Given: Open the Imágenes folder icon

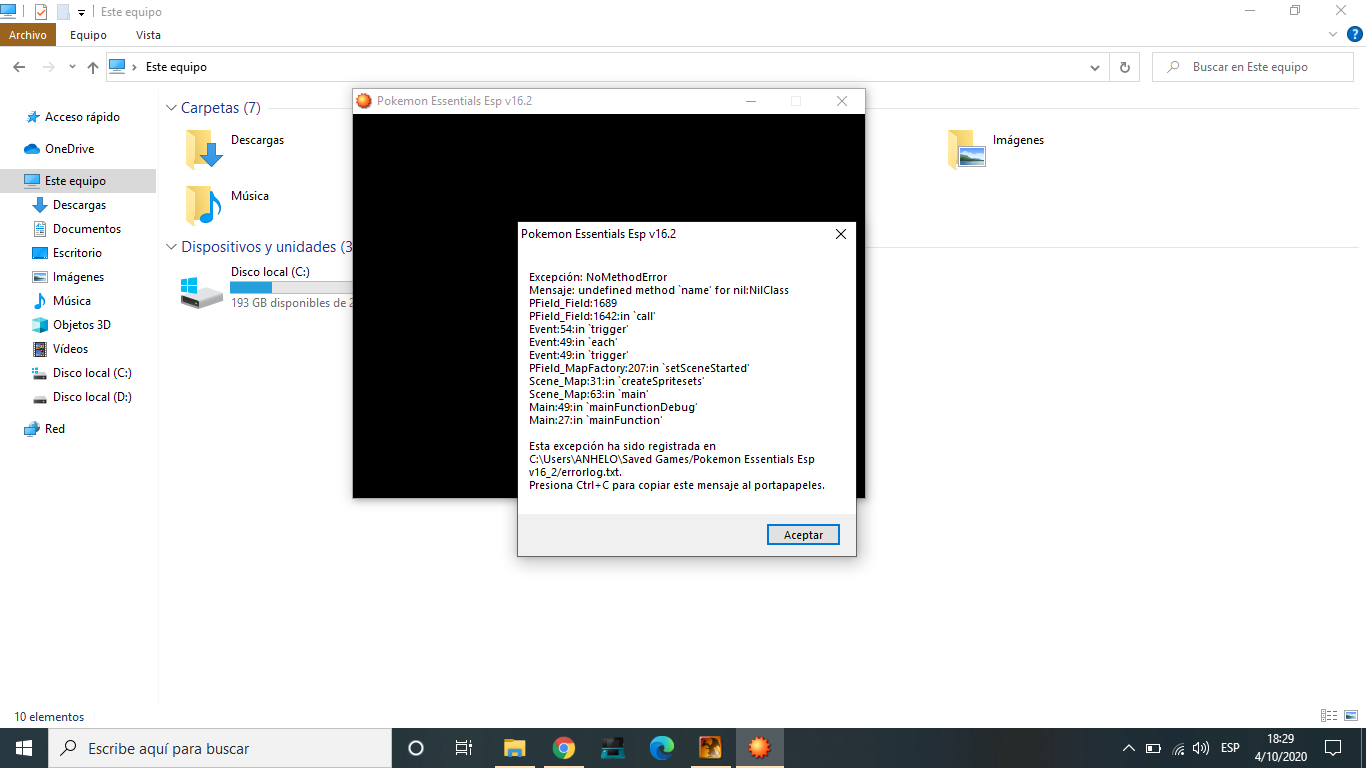Looking at the screenshot, I should point(967,150).
